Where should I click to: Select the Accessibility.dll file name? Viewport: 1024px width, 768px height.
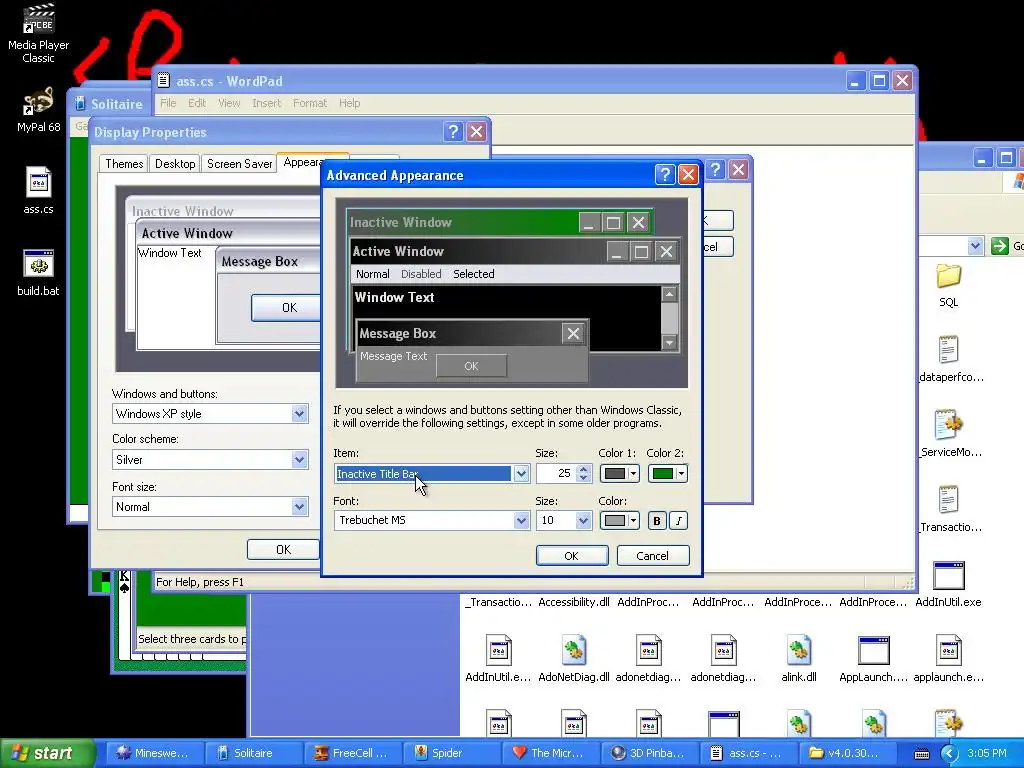coord(574,602)
